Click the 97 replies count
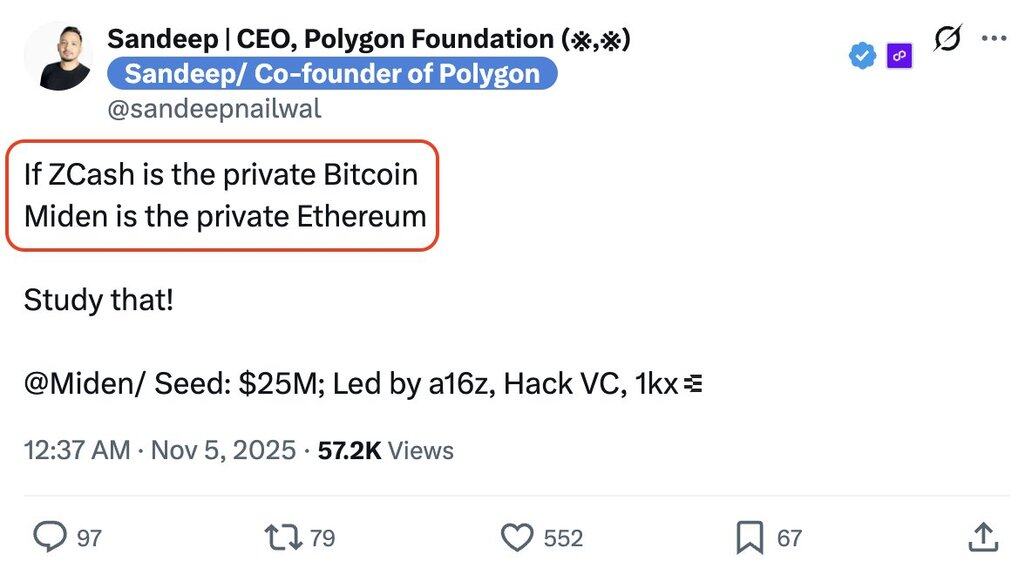 click(x=90, y=538)
